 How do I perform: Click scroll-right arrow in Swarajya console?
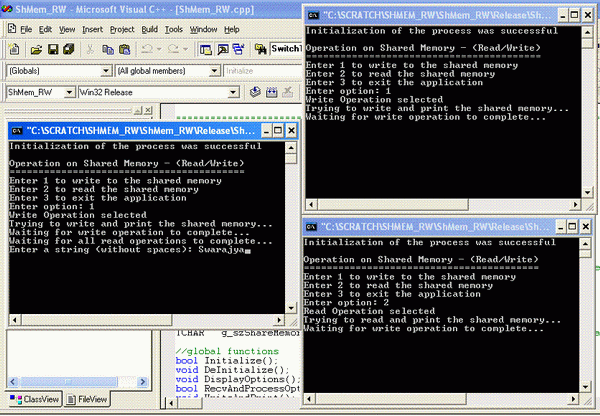click(x=279, y=320)
